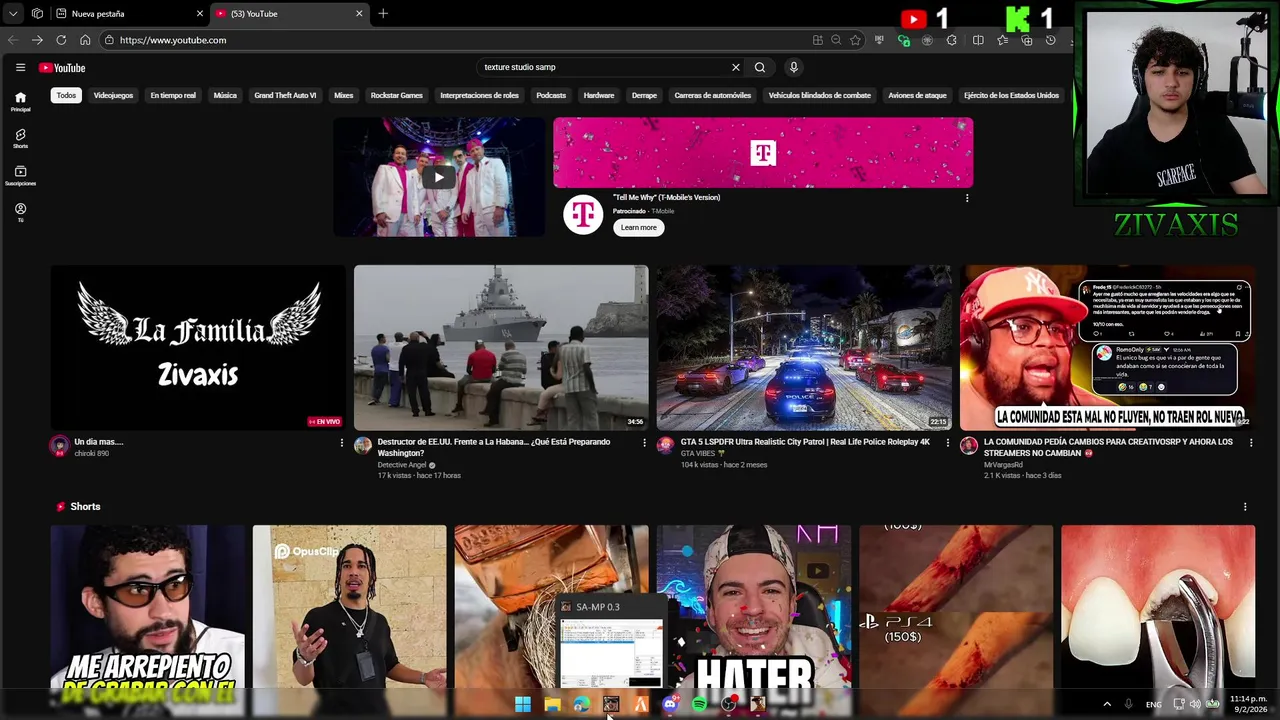Screen dimensions: 1280x720
Task: Click Learn more on T-Mobile ad
Action: point(638,227)
